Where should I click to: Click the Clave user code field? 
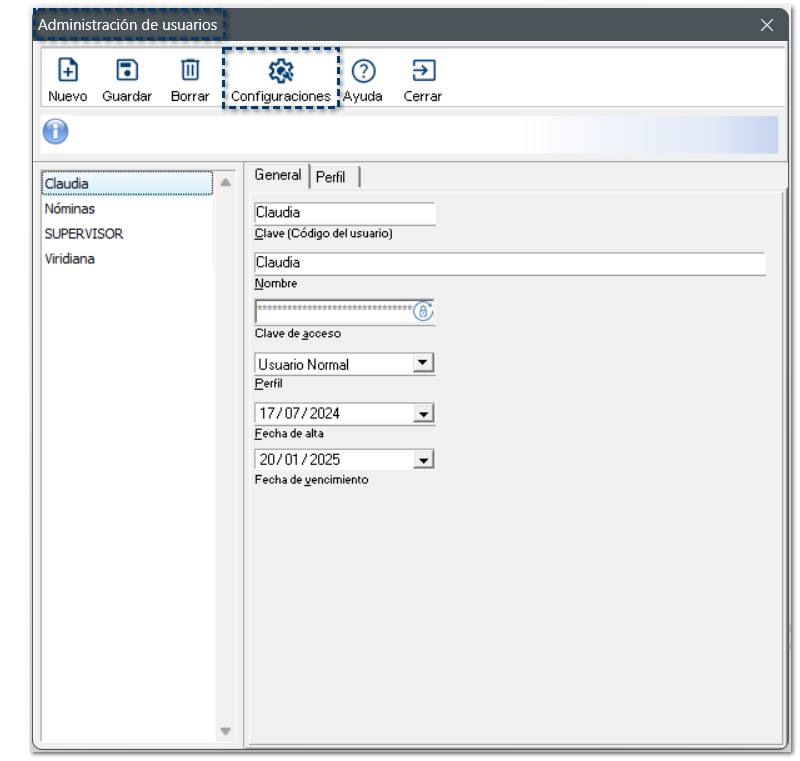[345, 213]
